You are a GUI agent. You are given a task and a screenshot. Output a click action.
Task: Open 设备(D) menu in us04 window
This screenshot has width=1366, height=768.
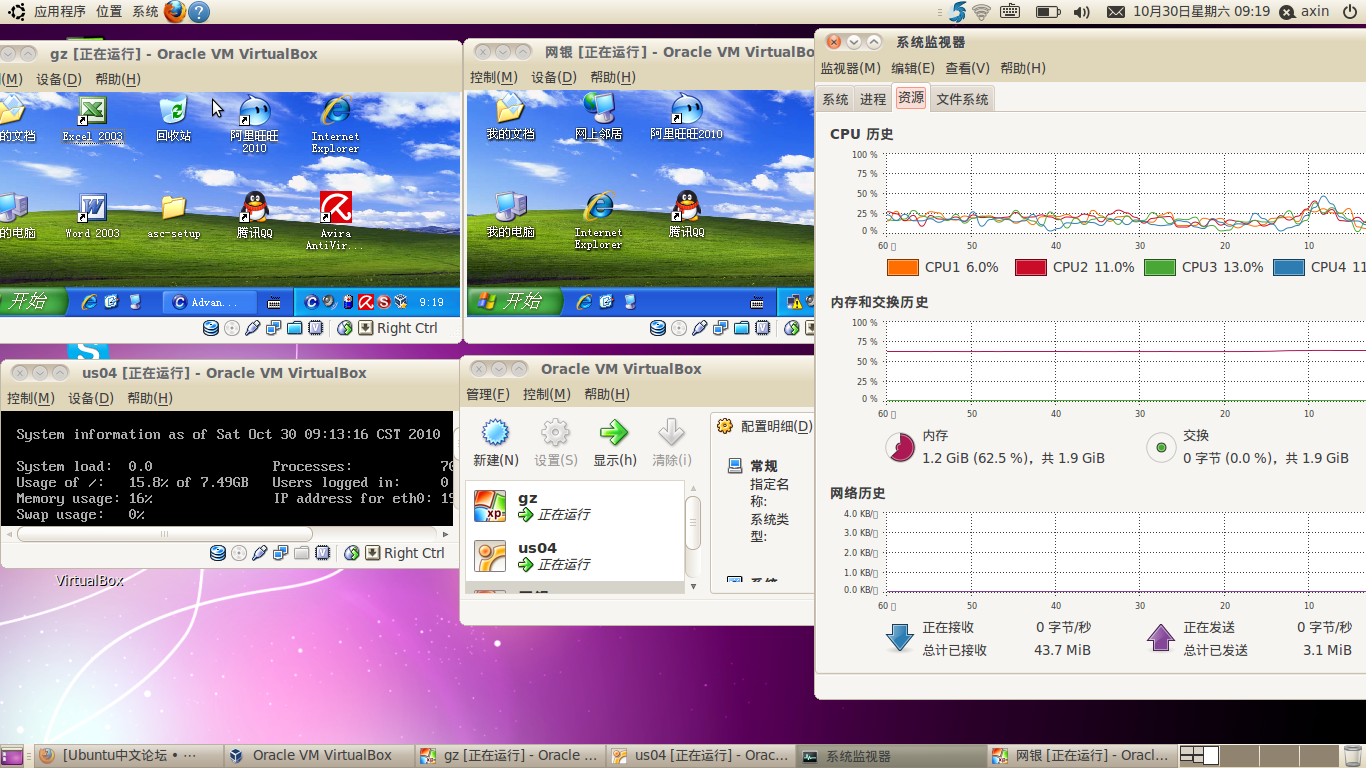[x=90, y=398]
